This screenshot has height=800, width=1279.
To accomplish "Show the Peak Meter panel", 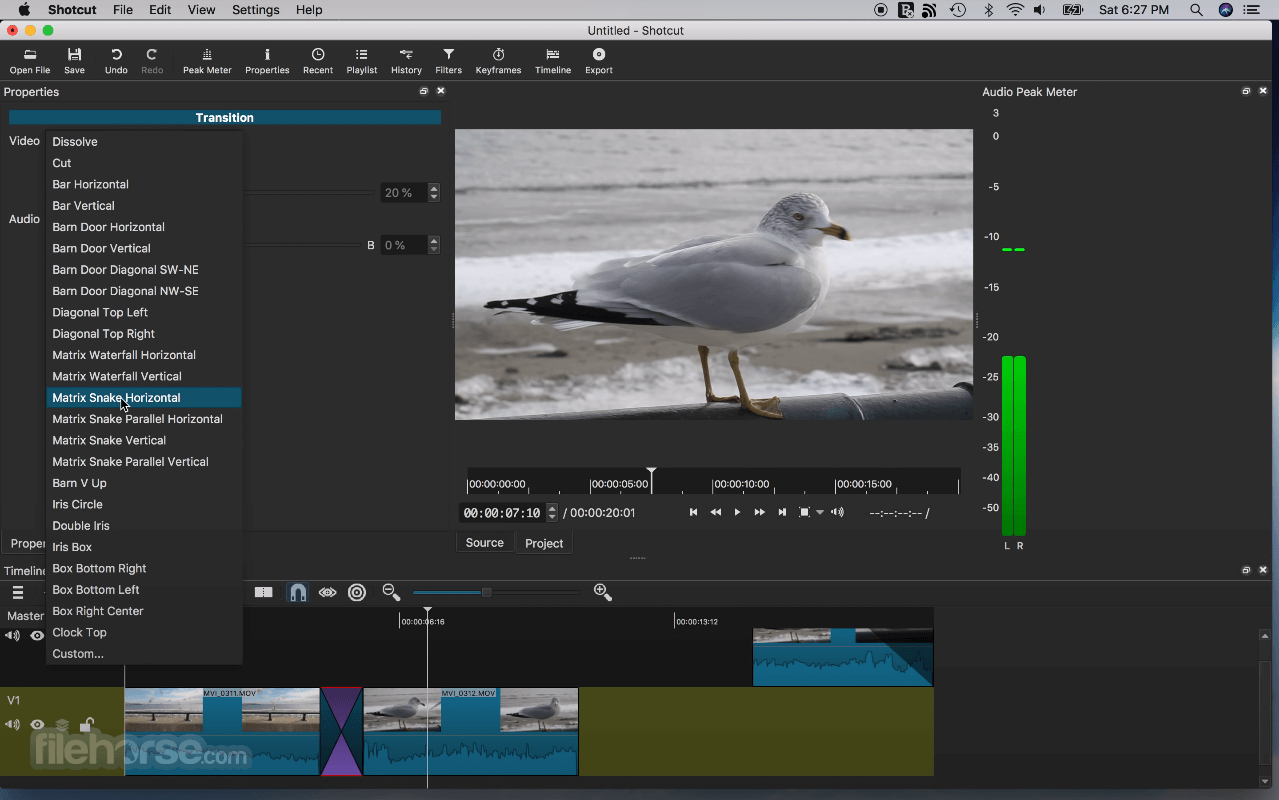I will point(207,61).
